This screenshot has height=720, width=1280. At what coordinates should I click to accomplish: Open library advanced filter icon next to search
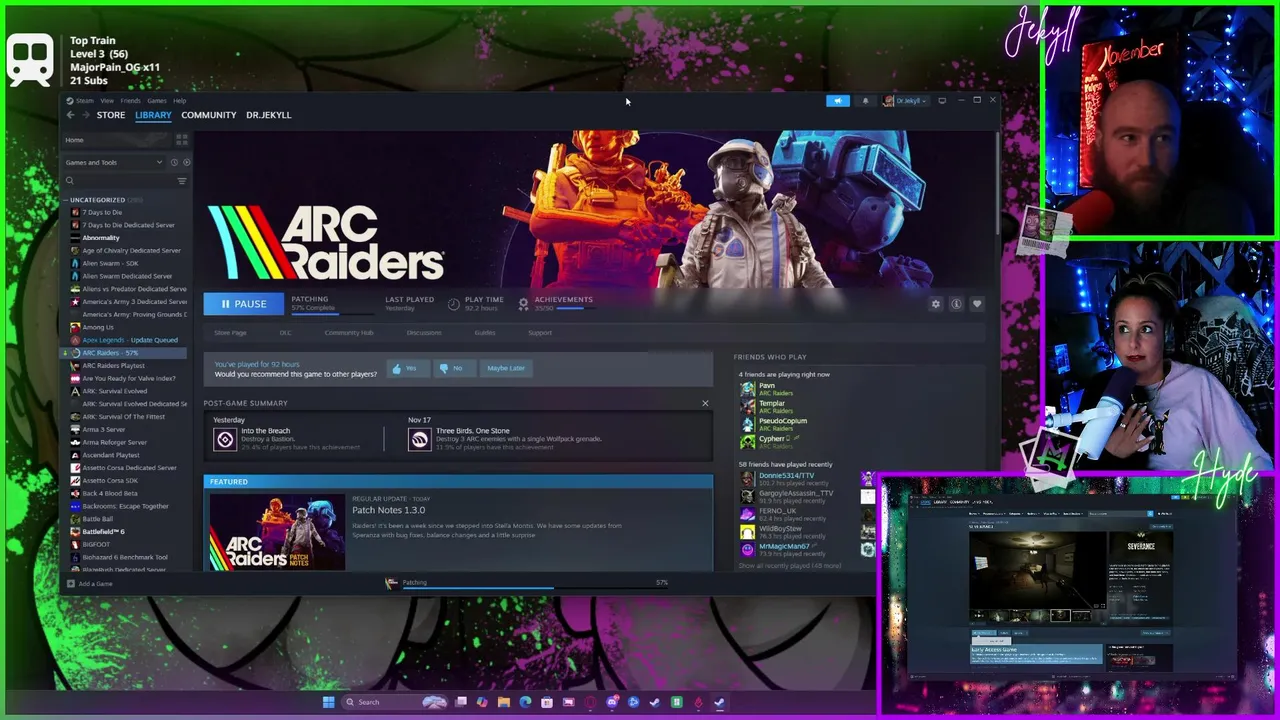click(x=181, y=181)
